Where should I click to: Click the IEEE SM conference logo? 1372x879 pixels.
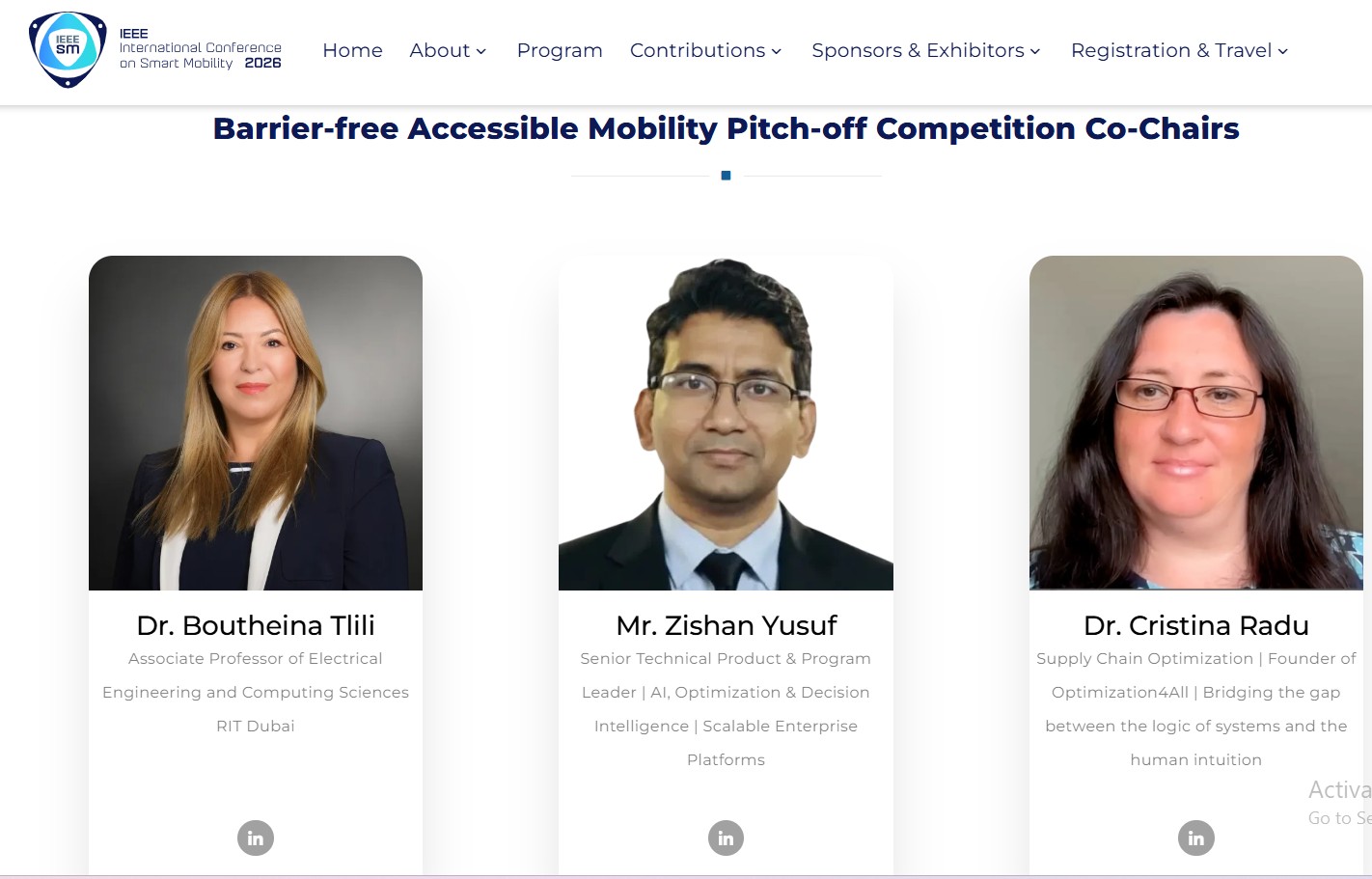pos(66,48)
